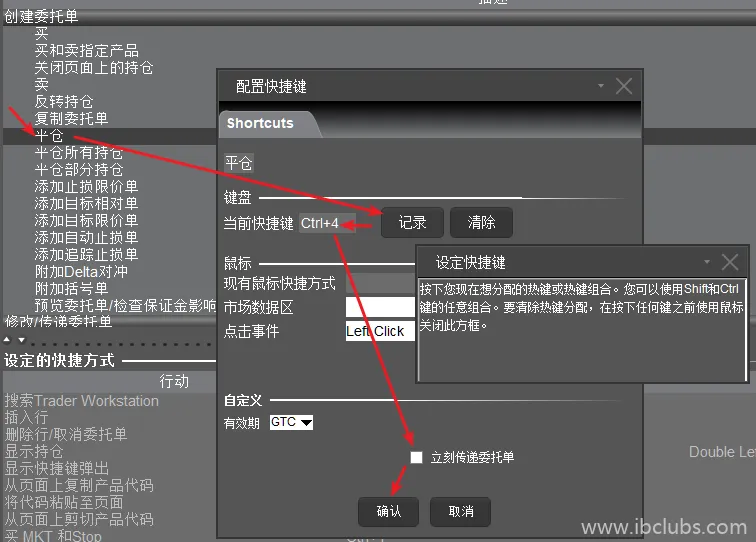Cancel using the 取消 button
Screen dimensions: 756x542
[x=460, y=511]
